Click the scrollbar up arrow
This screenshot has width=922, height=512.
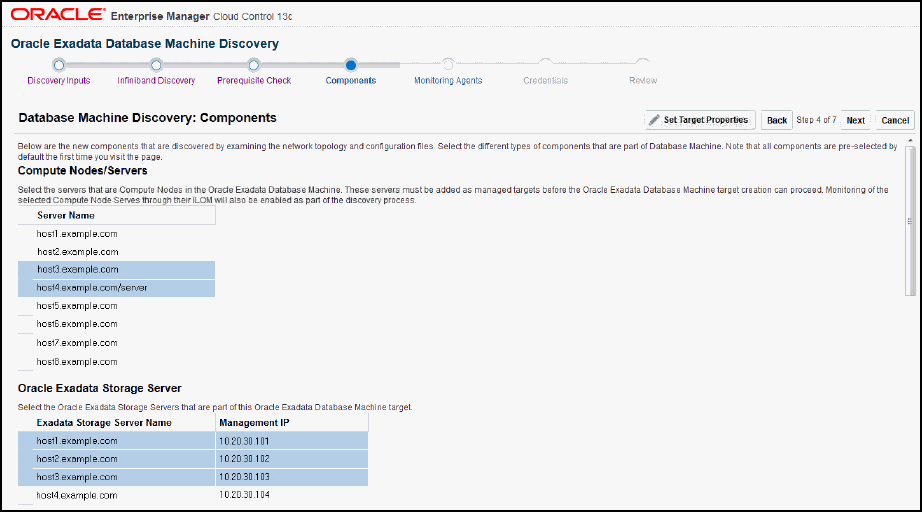click(x=910, y=141)
